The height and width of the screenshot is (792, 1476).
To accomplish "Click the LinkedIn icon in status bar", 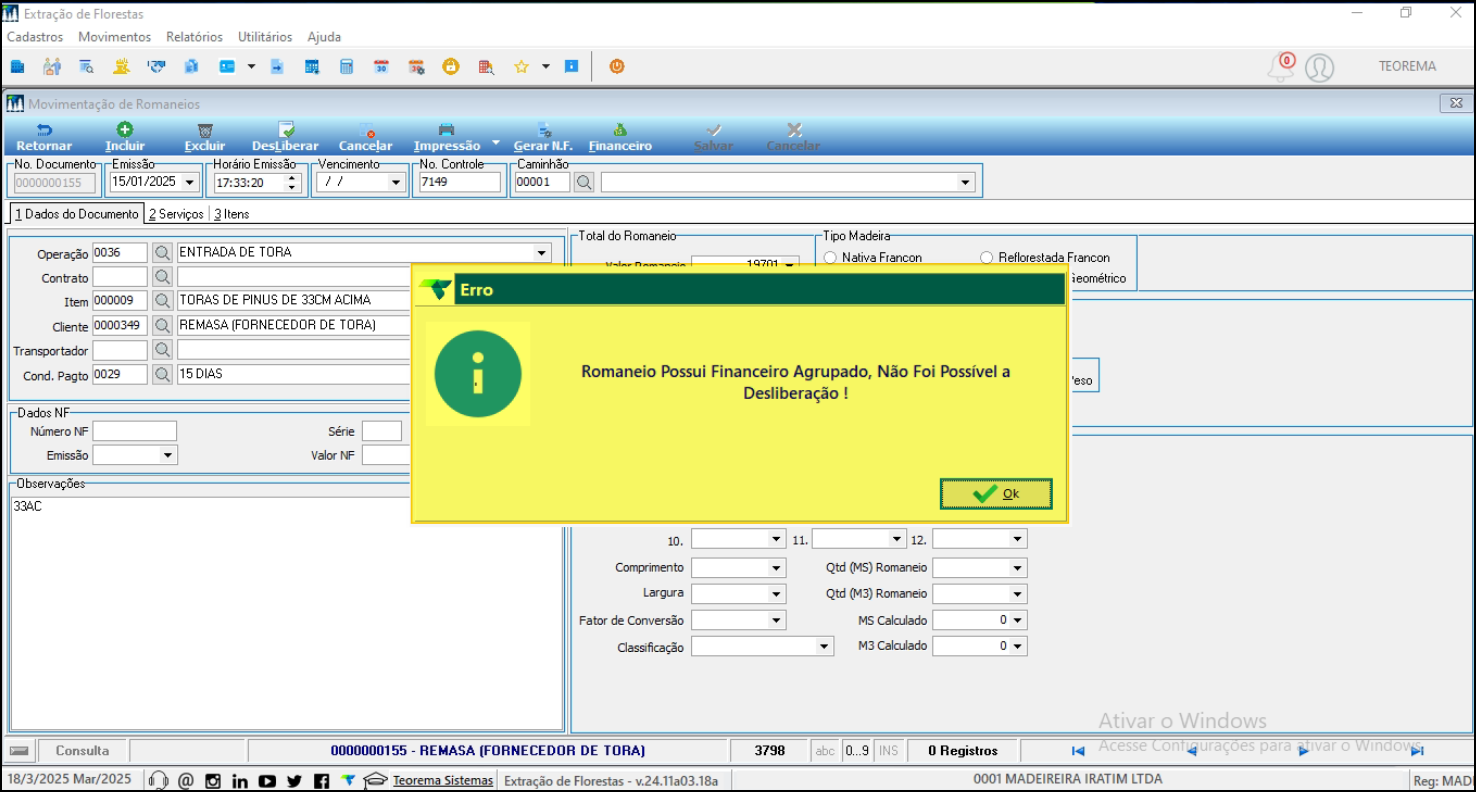I will [240, 781].
